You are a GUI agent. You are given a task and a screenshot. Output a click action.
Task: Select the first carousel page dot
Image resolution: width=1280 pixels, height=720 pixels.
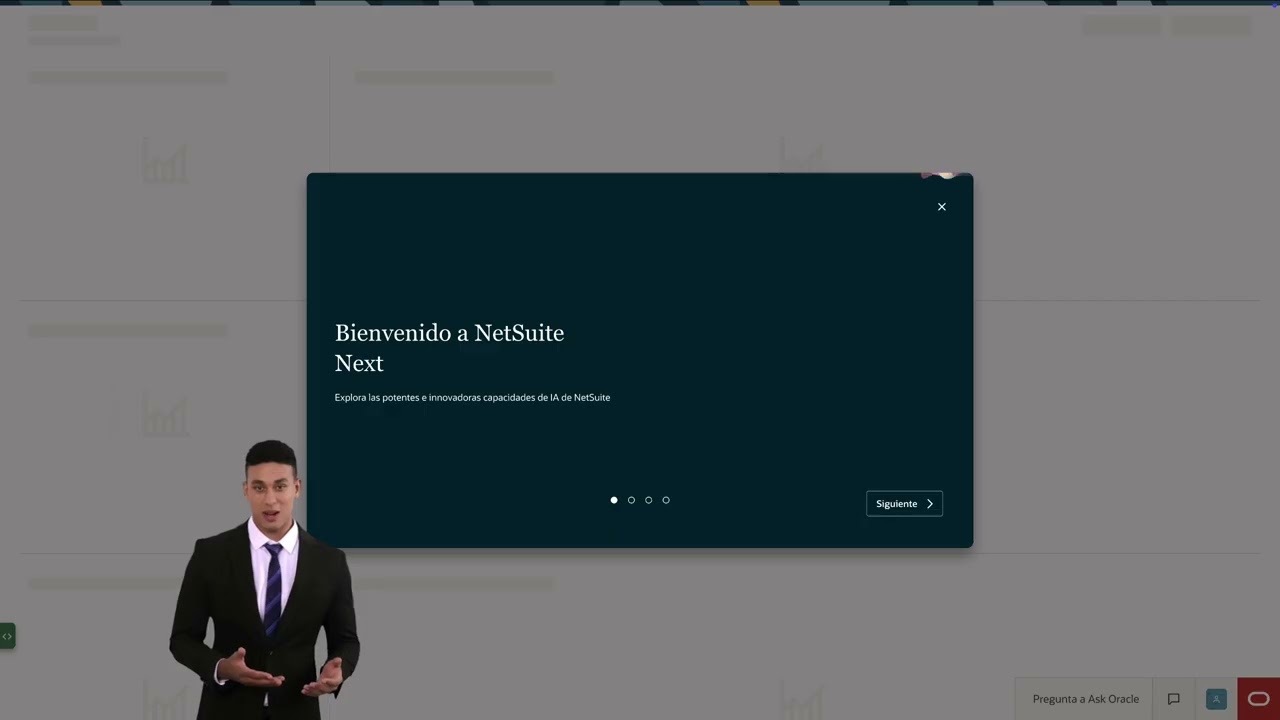click(614, 500)
